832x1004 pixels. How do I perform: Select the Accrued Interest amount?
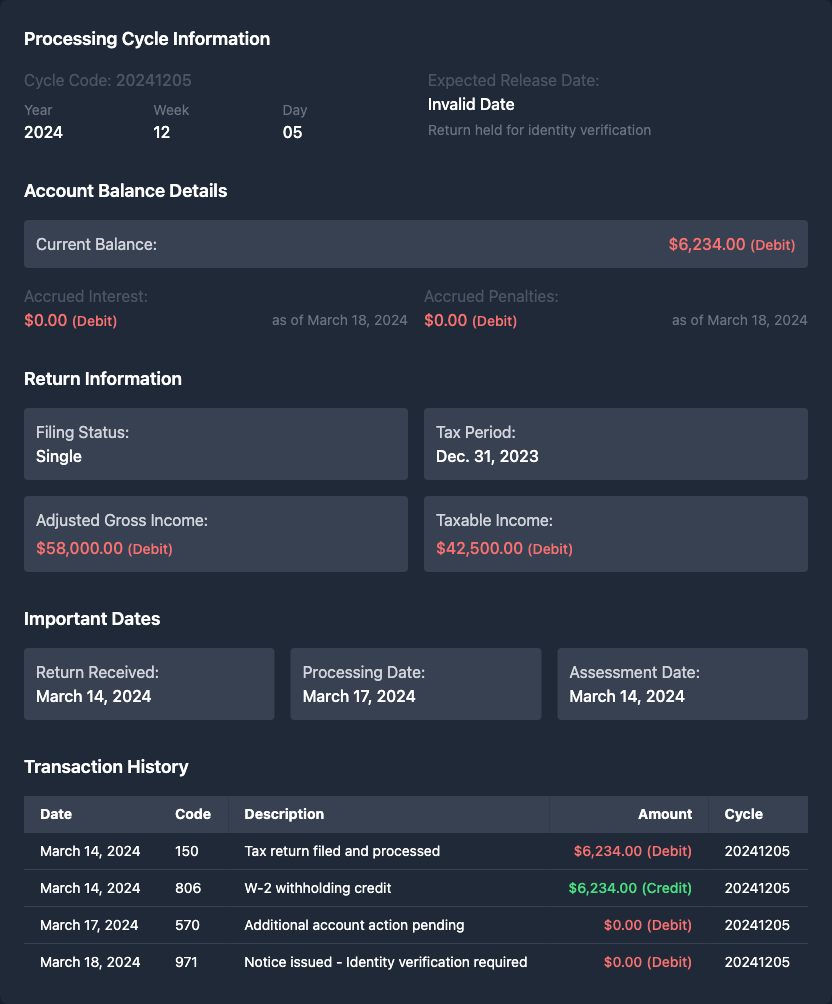(70, 321)
